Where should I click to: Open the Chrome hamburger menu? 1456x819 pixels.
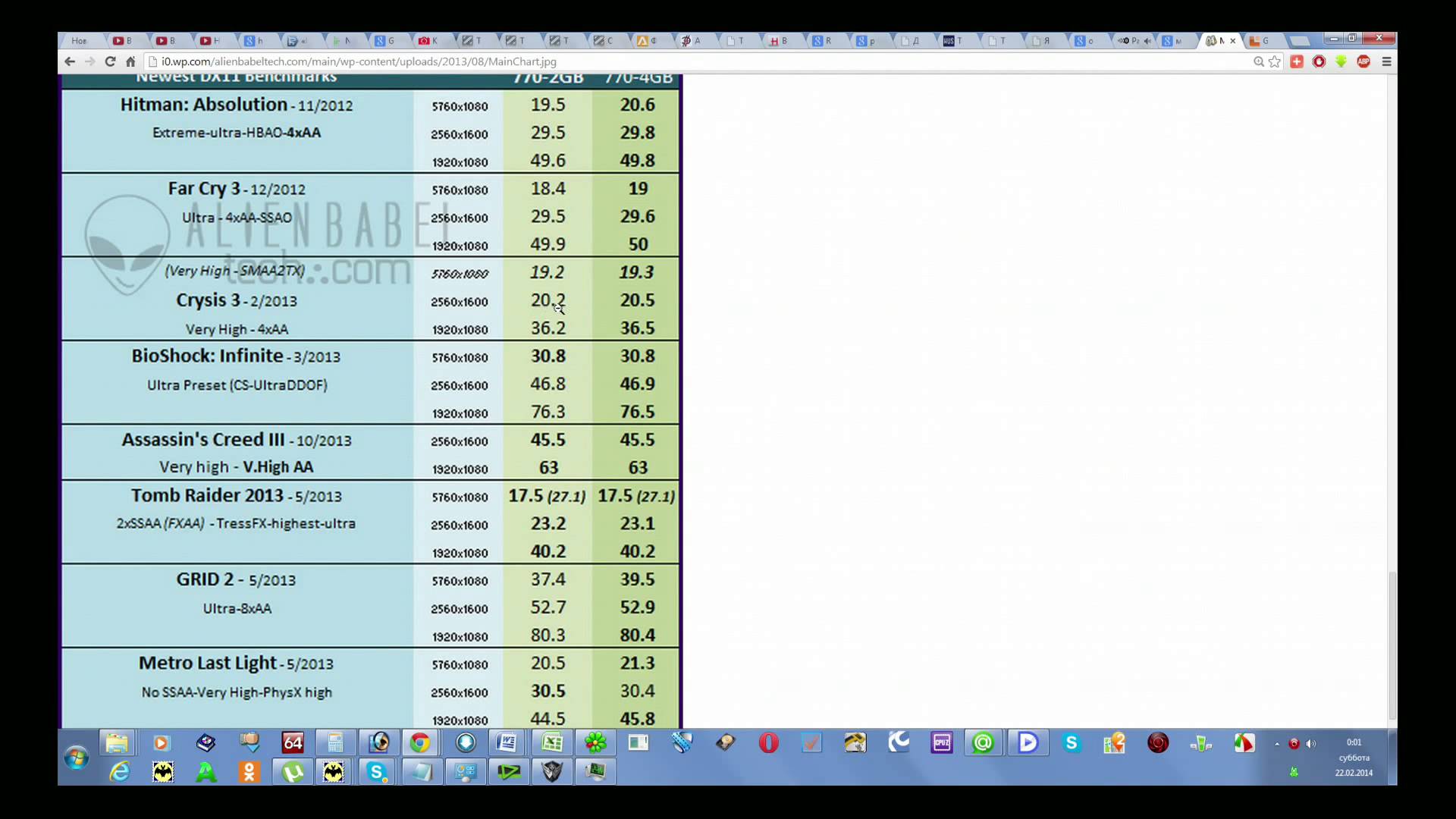[x=1386, y=61]
